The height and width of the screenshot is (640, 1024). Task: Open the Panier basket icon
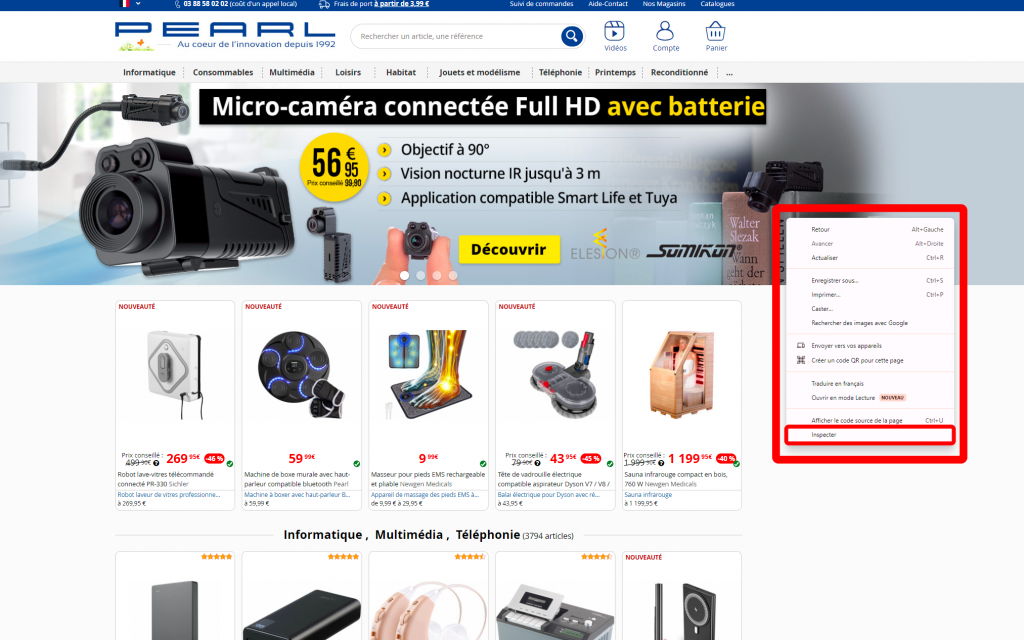point(716,36)
